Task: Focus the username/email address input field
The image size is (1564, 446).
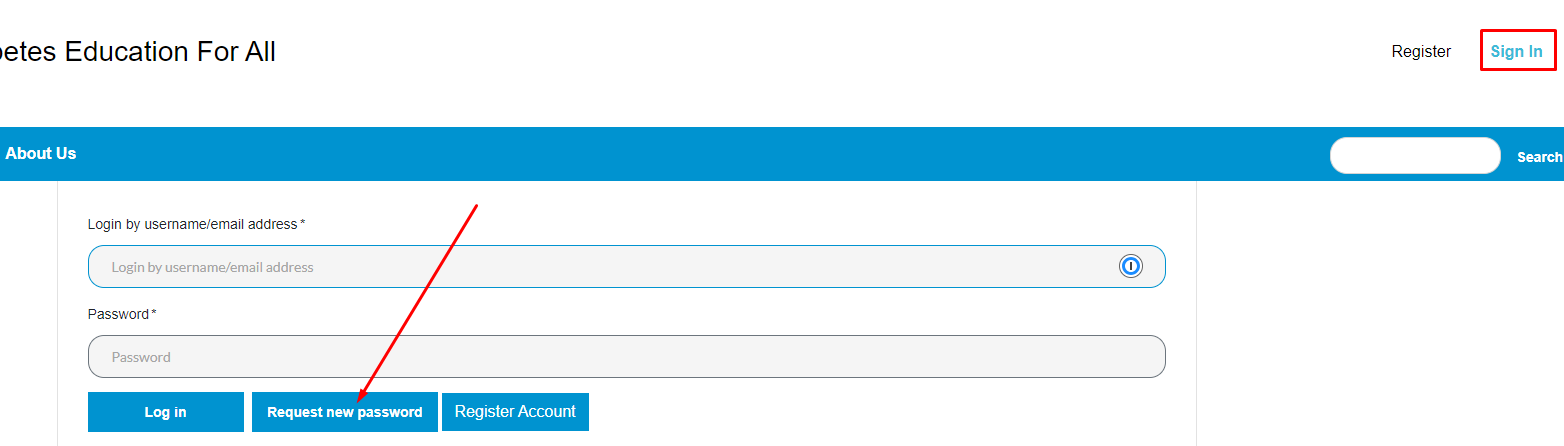Action: 600,267
